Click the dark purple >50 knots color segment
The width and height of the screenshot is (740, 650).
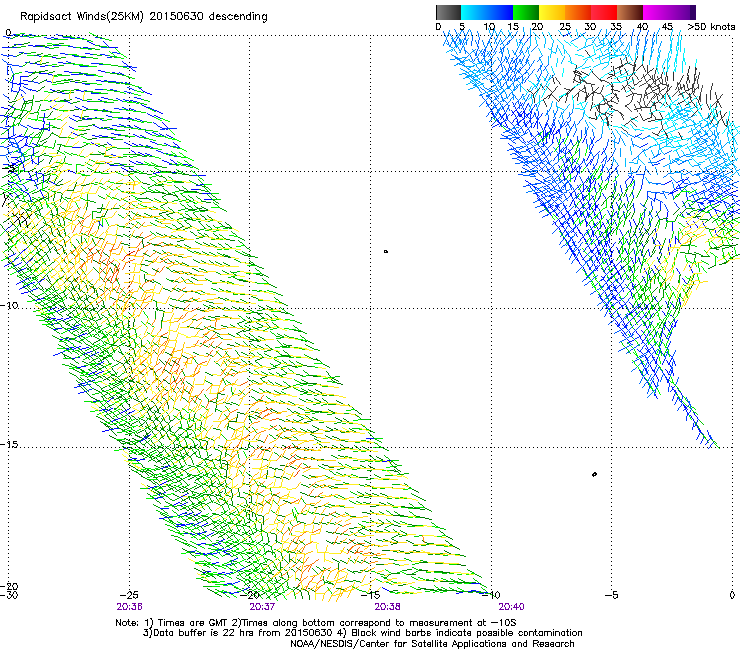(692, 12)
